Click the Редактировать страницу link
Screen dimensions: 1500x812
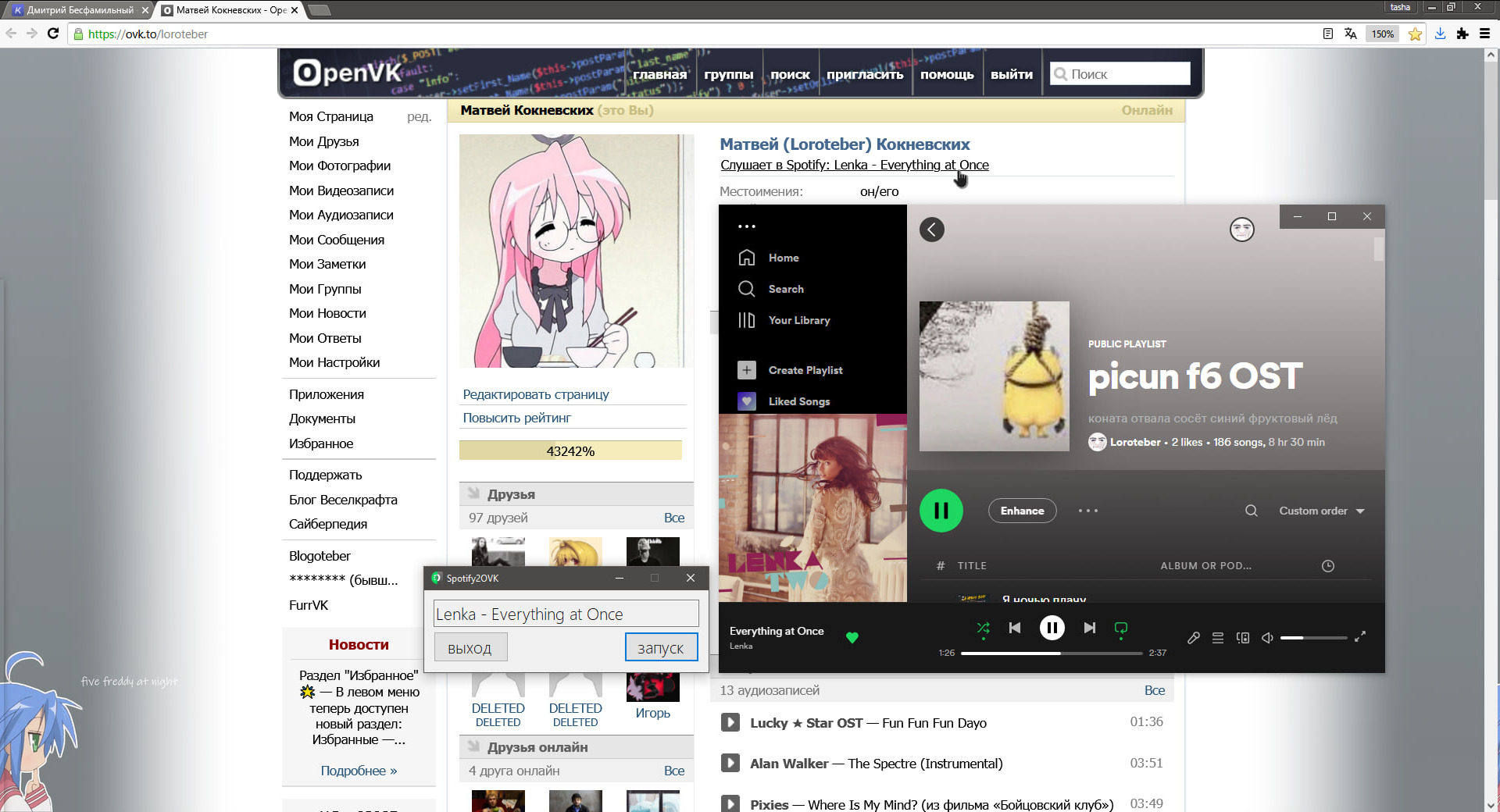[536, 394]
